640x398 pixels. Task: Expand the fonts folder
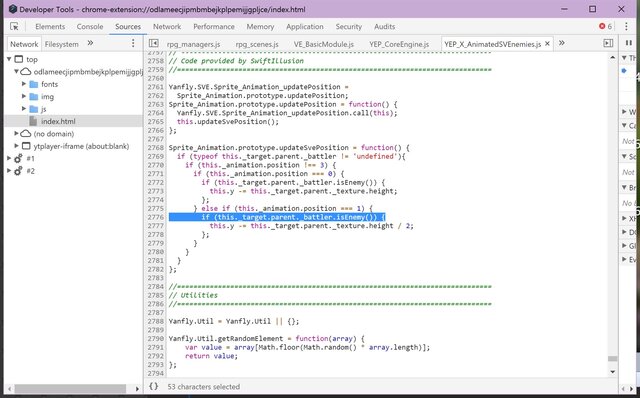coord(24,84)
